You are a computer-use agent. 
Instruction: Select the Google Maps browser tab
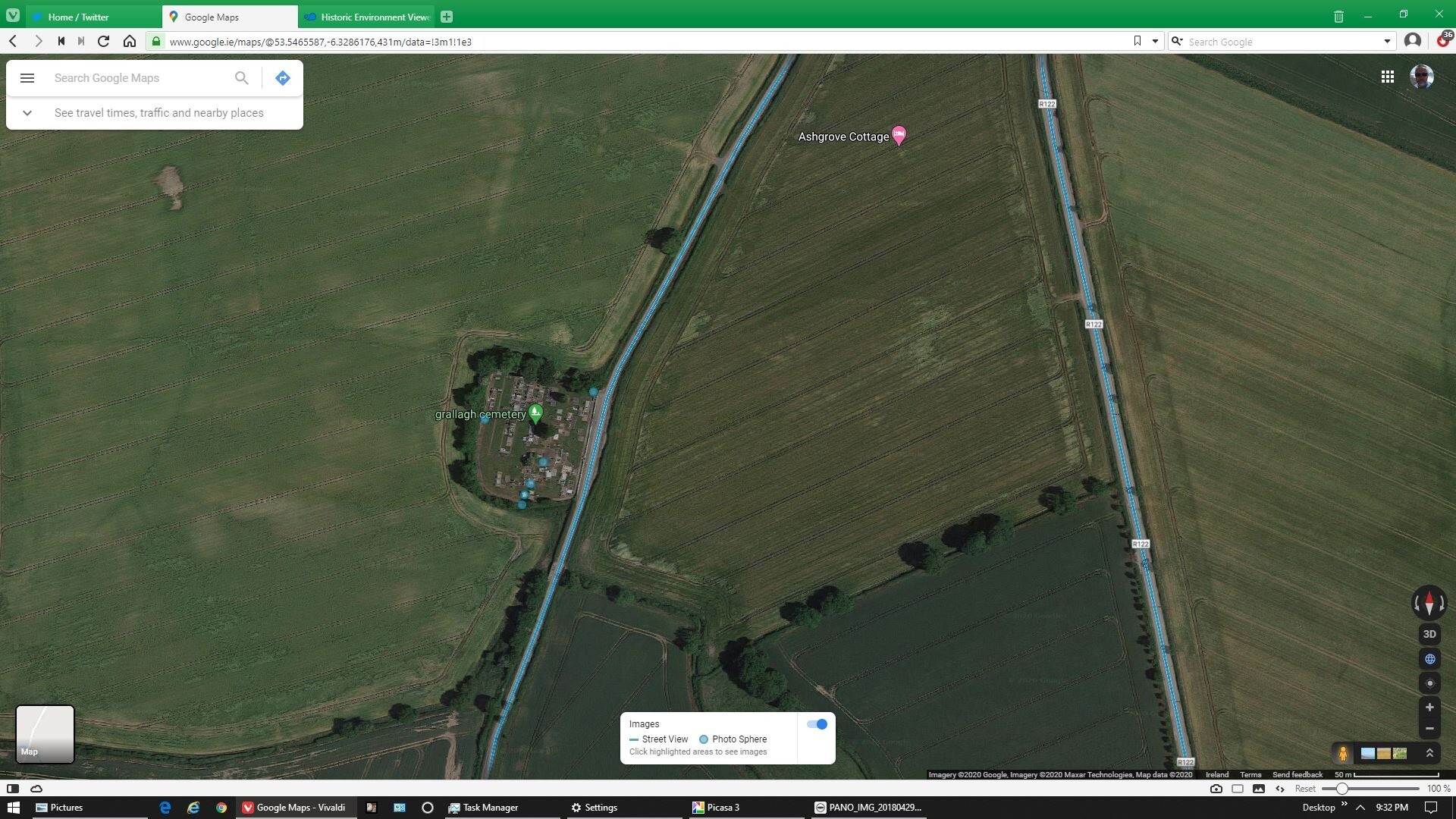[230, 17]
